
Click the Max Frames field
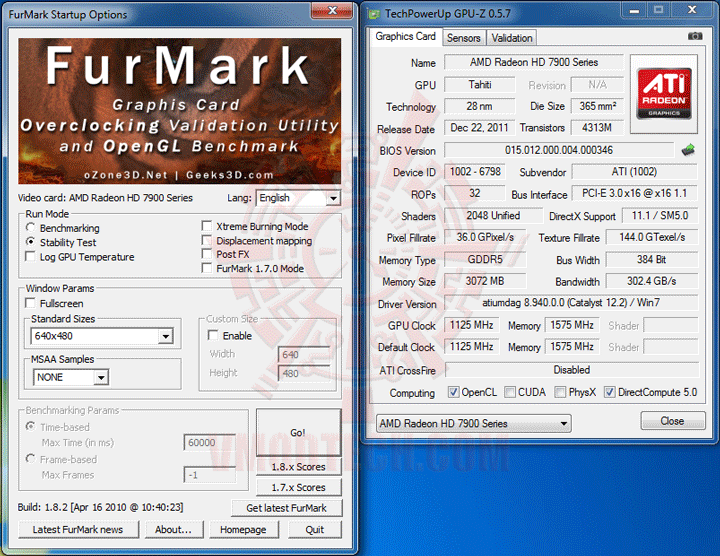pyautogui.click(x=209, y=475)
